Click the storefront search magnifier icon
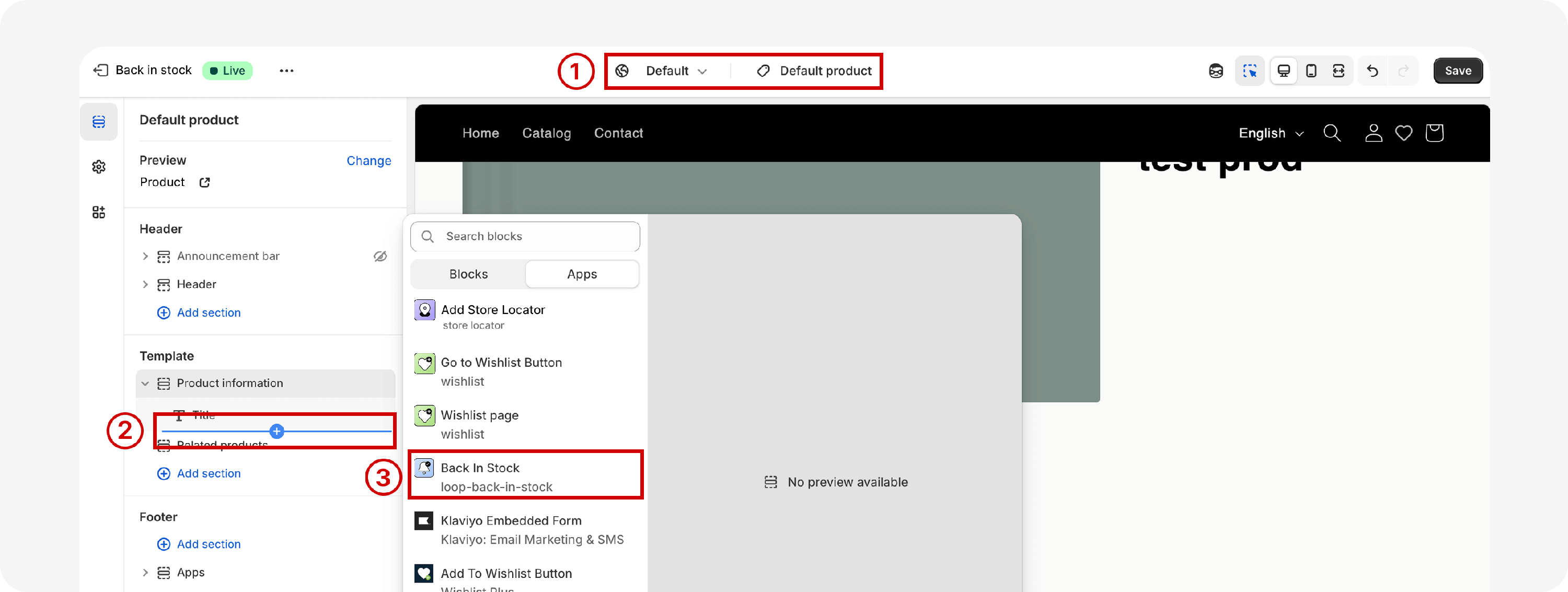Screen dimensions: 1568x592 point(1332,133)
